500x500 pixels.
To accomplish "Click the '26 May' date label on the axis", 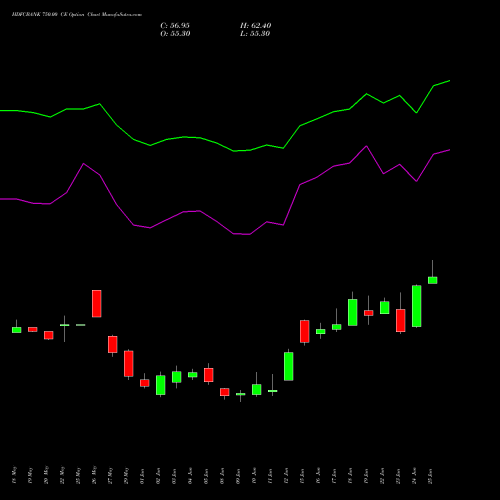I will point(94,475).
